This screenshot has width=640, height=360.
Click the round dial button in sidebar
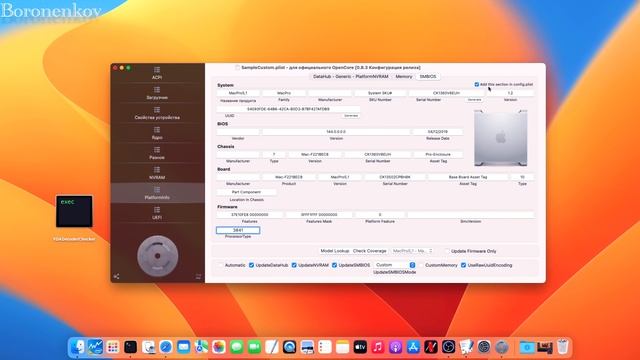(158, 256)
